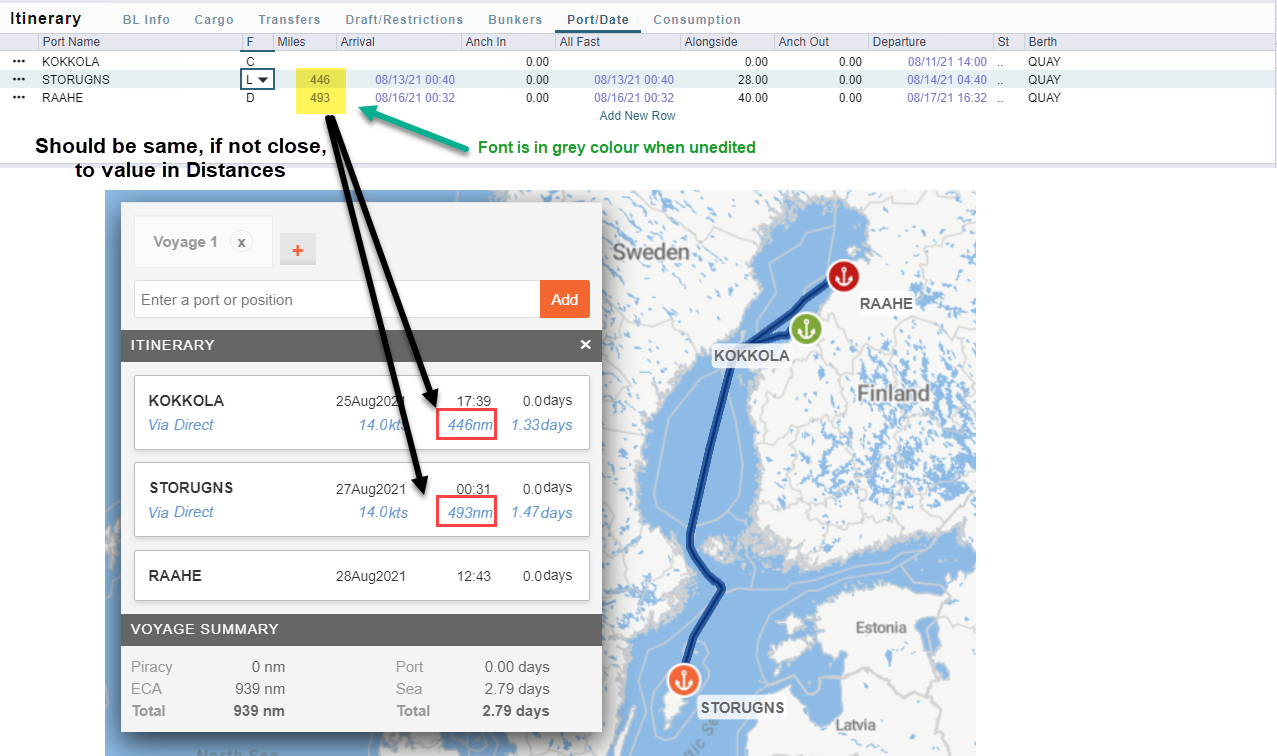The width and height of the screenshot is (1277, 756).
Task: Open the row actions menu for STORUGNS
Action: click(x=17, y=79)
